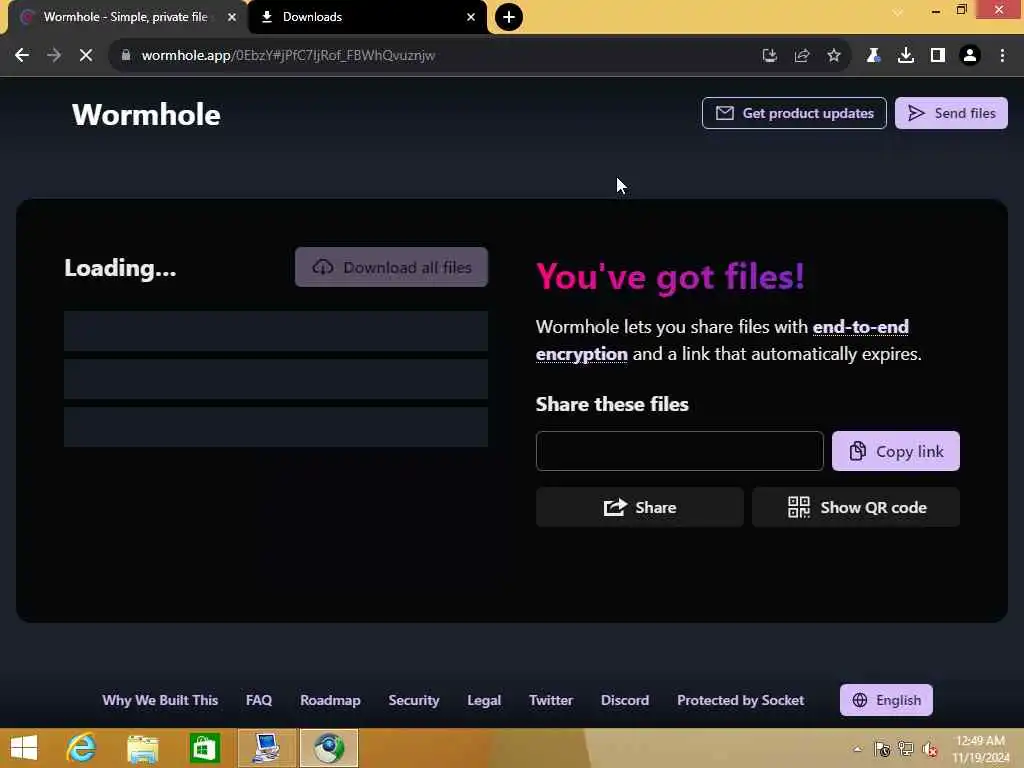Viewport: 1024px width, 768px height.
Task: Switch to the Downloads tab
Action: pyautogui.click(x=367, y=17)
